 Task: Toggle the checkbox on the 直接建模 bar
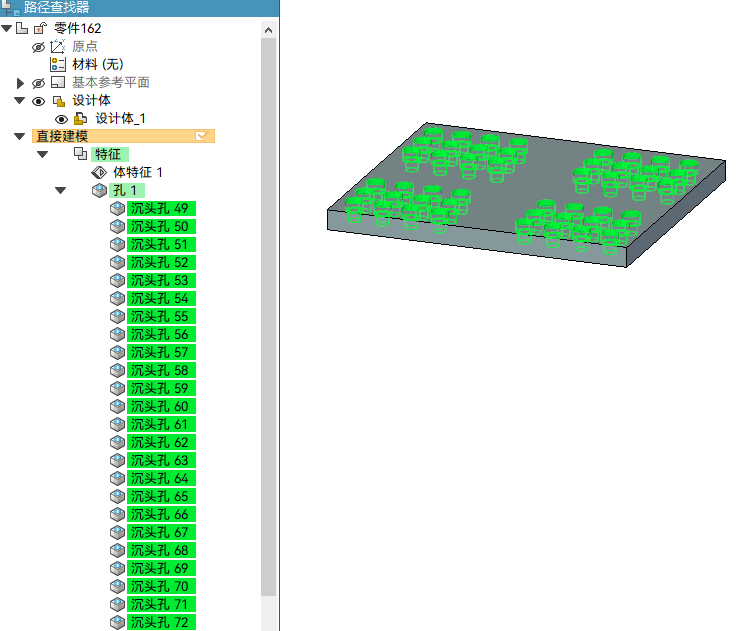click(x=202, y=136)
